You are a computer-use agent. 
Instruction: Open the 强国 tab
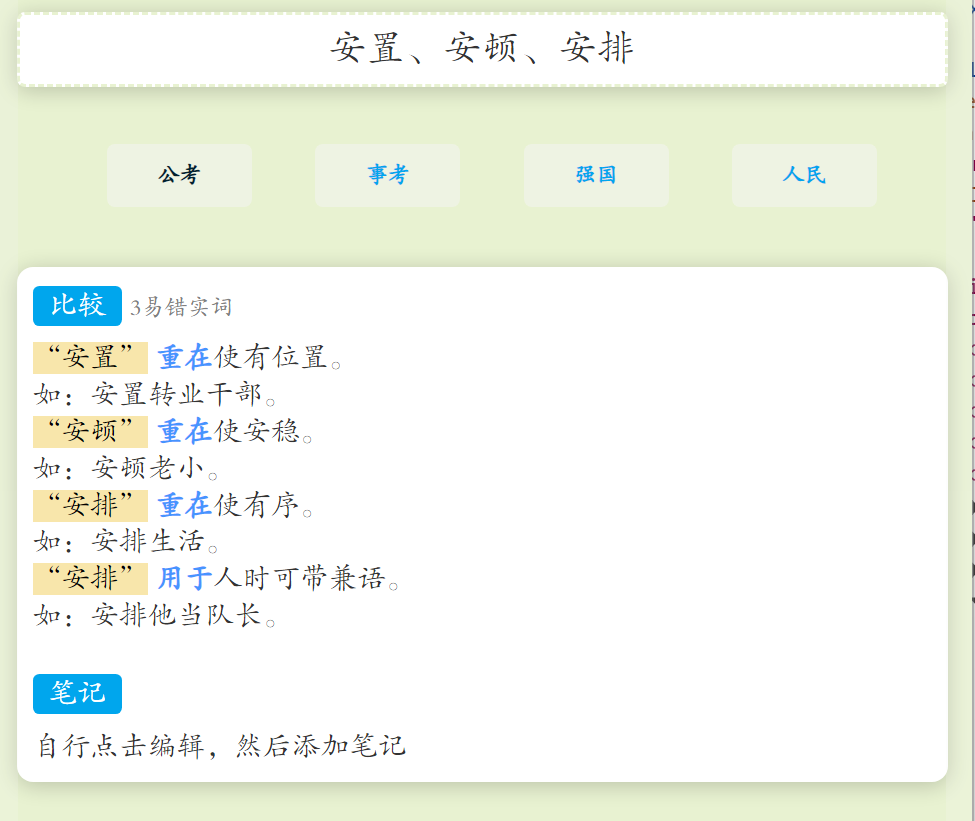point(596,175)
